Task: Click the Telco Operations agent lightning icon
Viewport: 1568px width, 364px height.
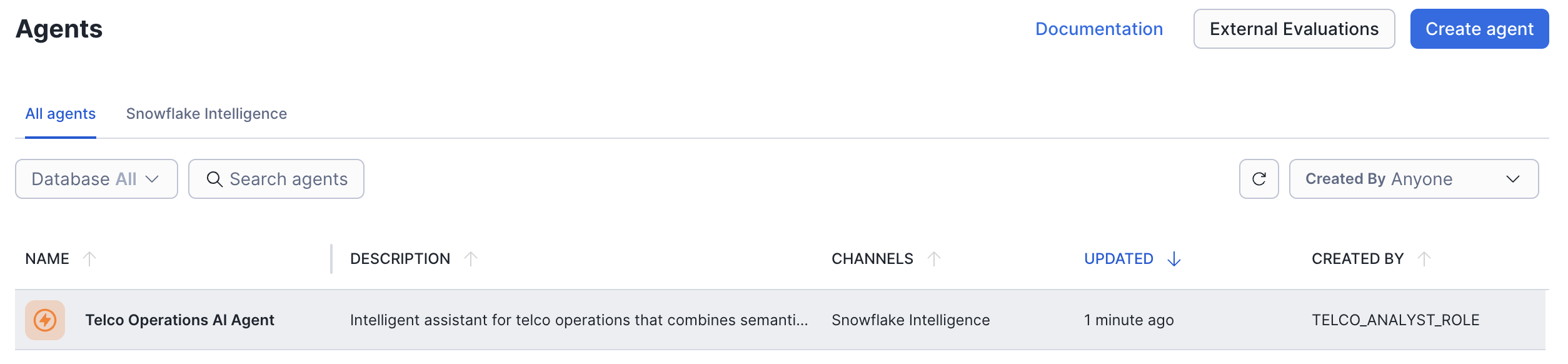Action: (x=45, y=320)
